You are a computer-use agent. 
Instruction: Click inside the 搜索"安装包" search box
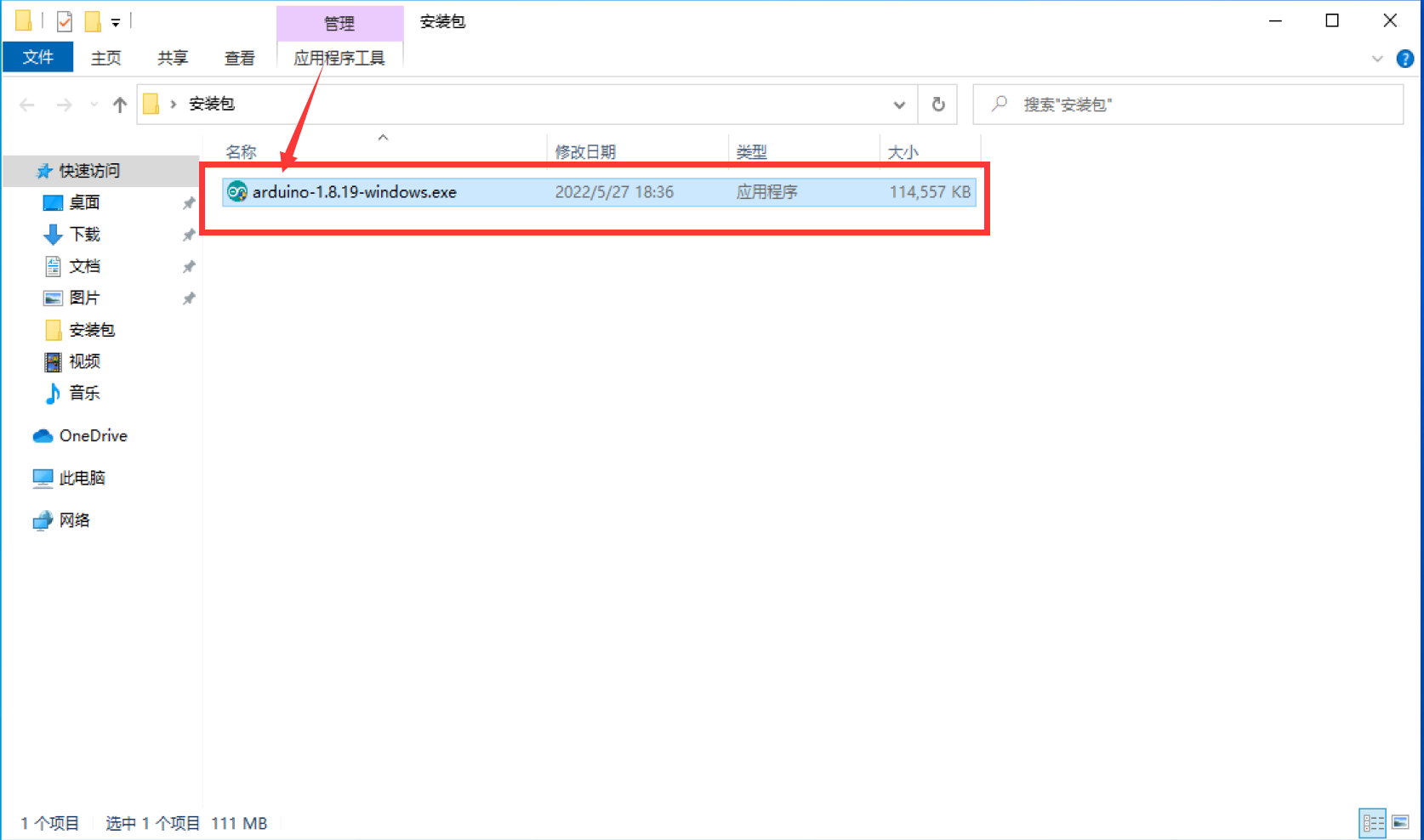[x=1106, y=104]
